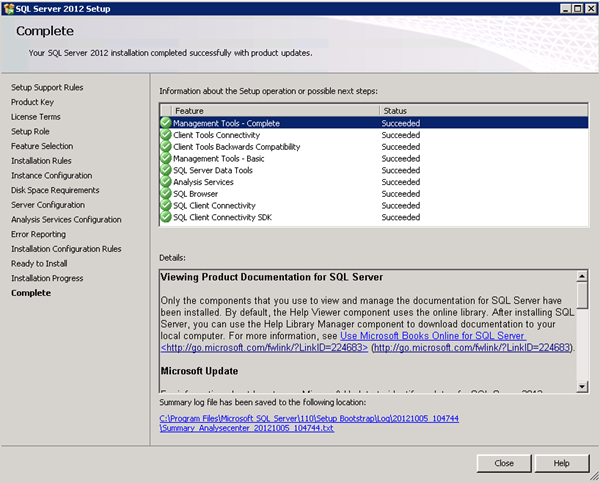Sort list by the Feature column header

pos(268,110)
